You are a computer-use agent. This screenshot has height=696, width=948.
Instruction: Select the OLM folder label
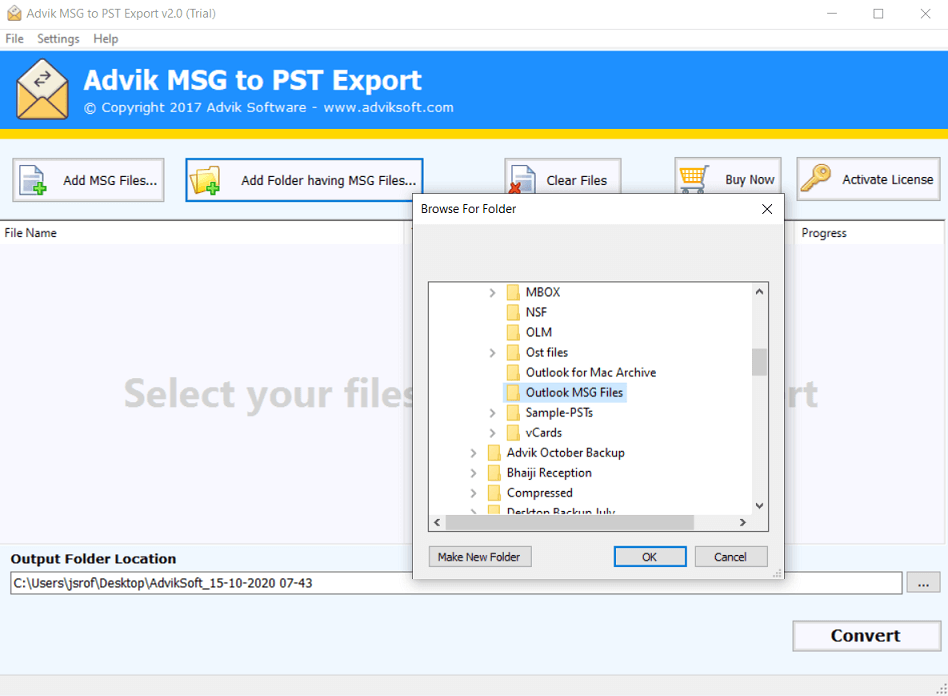coord(539,333)
